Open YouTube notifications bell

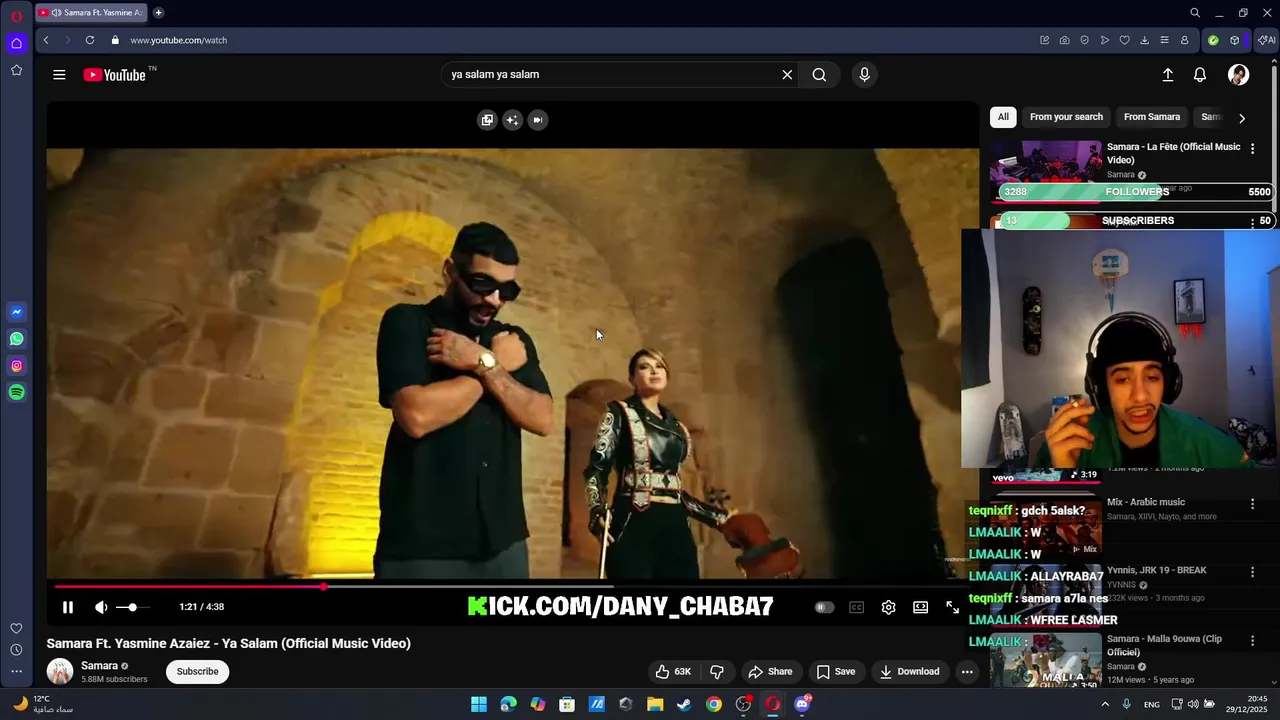(x=1200, y=74)
